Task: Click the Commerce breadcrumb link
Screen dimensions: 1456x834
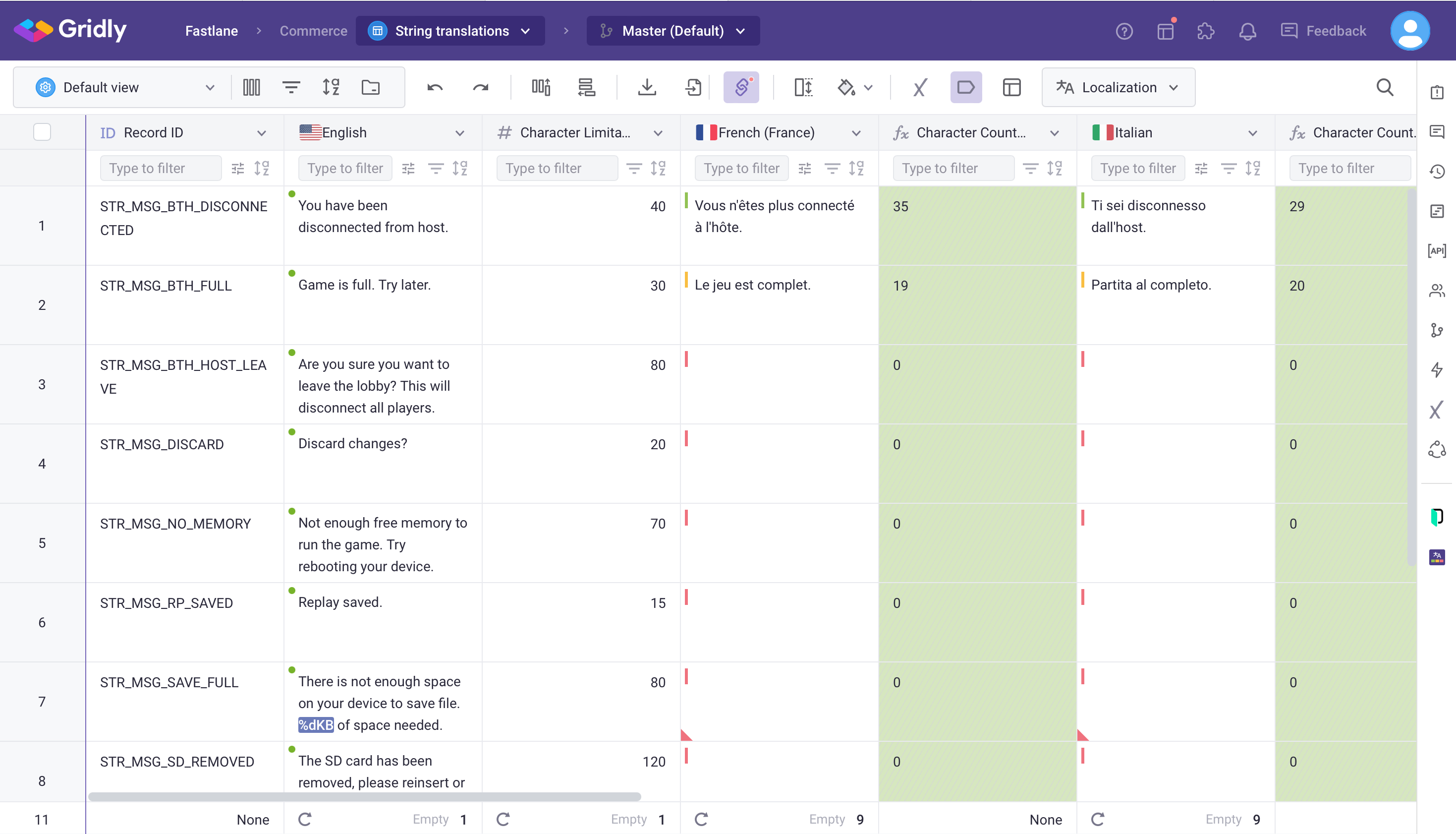Action: 313,31
